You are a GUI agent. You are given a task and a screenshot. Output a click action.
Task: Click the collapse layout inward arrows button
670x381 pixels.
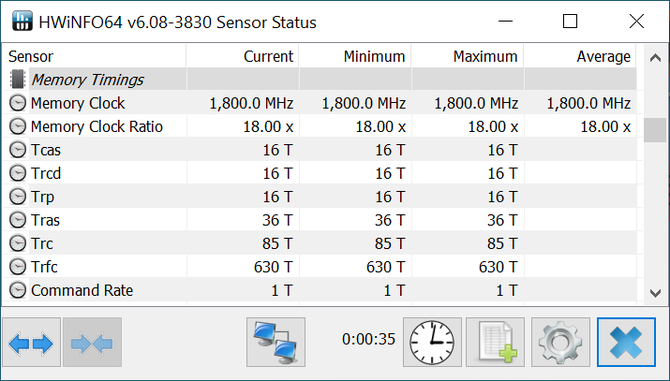click(x=92, y=342)
